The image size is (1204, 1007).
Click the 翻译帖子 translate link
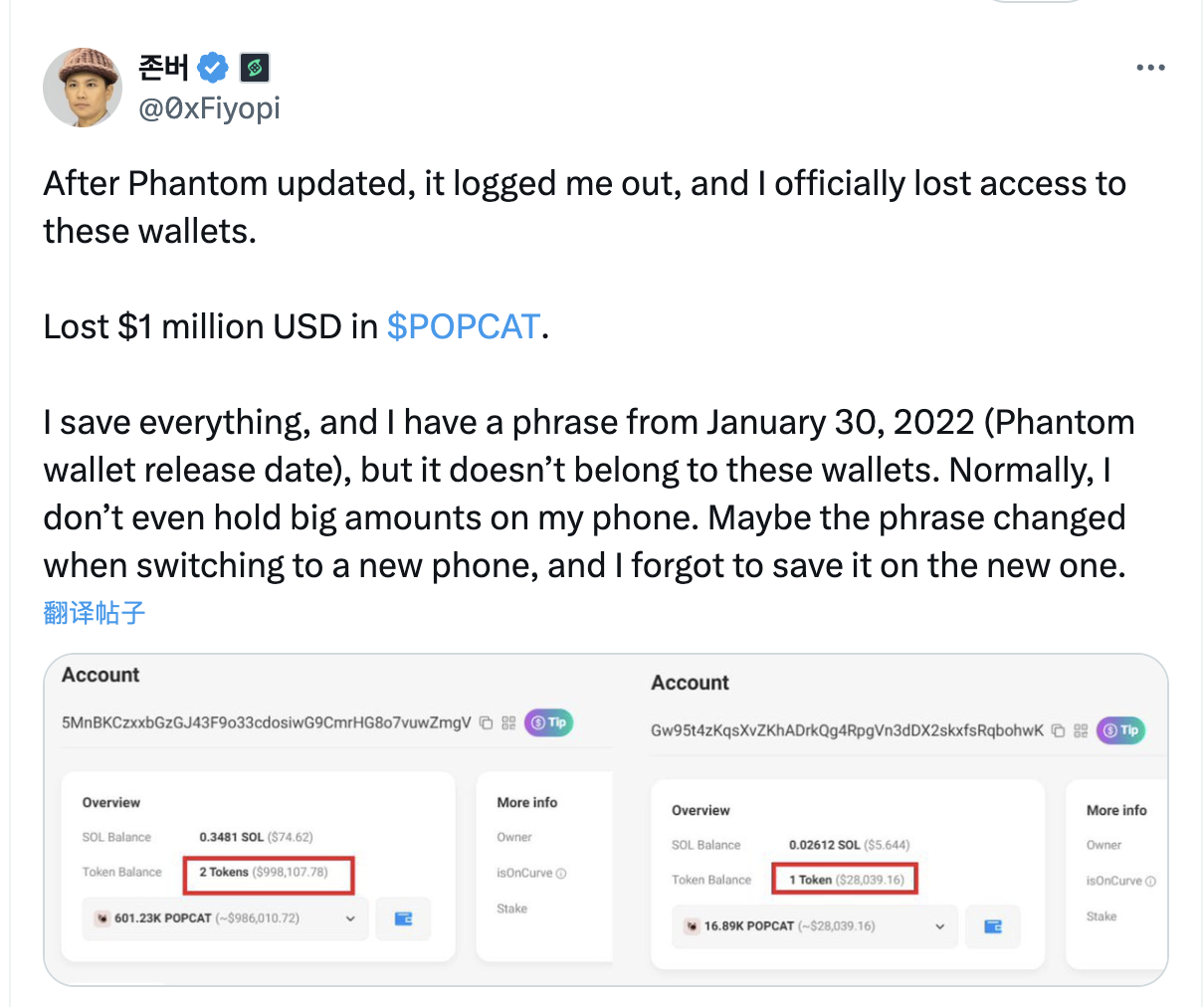click(x=94, y=612)
